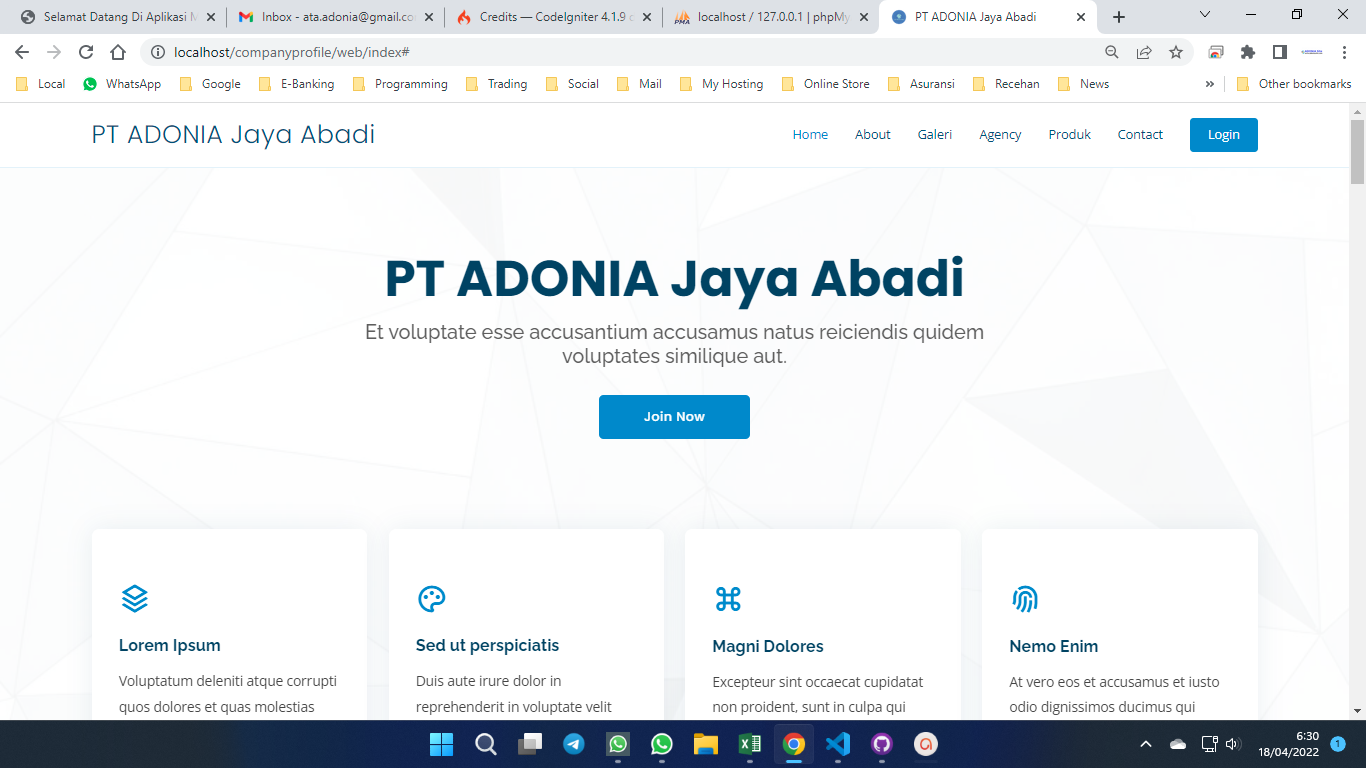1366x768 pixels.
Task: Open the tab search dropdown arrow
Action: click(1204, 15)
